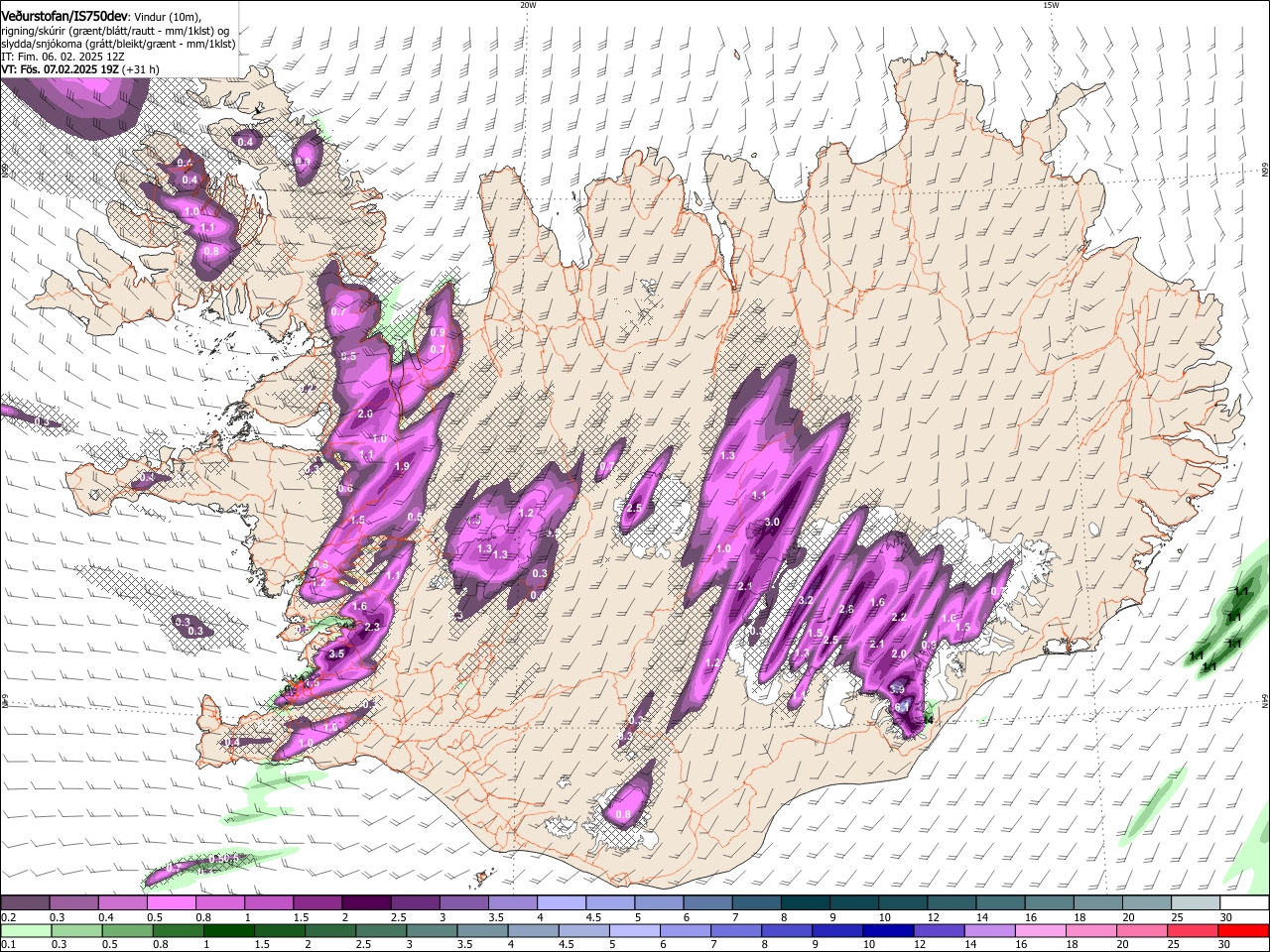
Task: Click the 'IT: Fim. 06. 02. 2025 12Z' line
Action: pos(63,57)
